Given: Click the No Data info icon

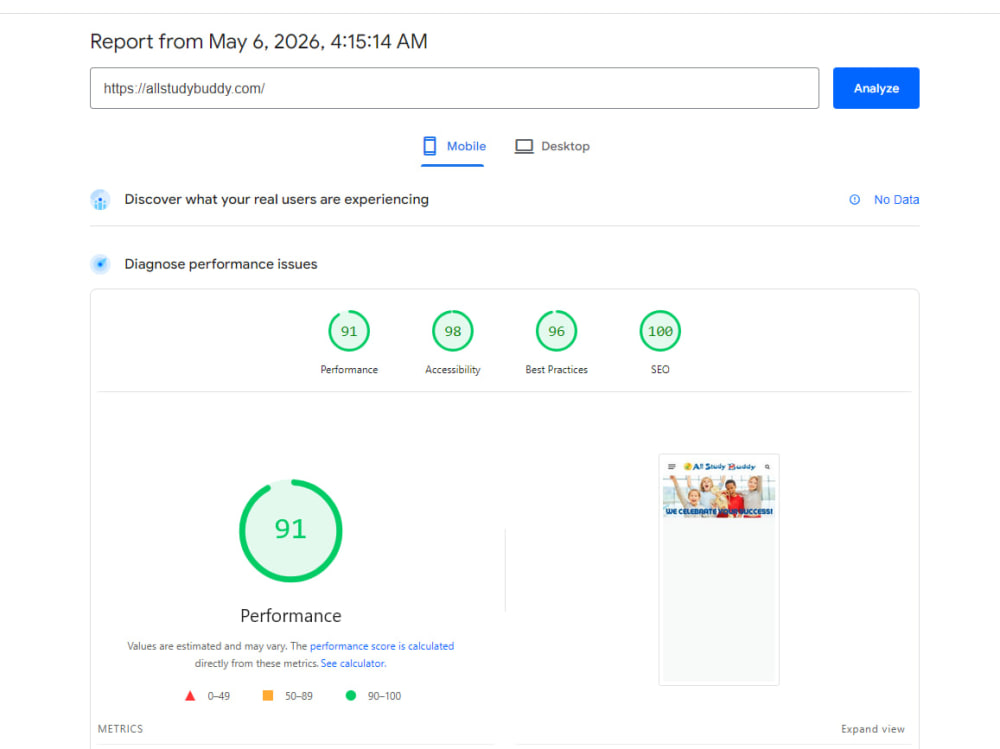Looking at the screenshot, I should 855,200.
